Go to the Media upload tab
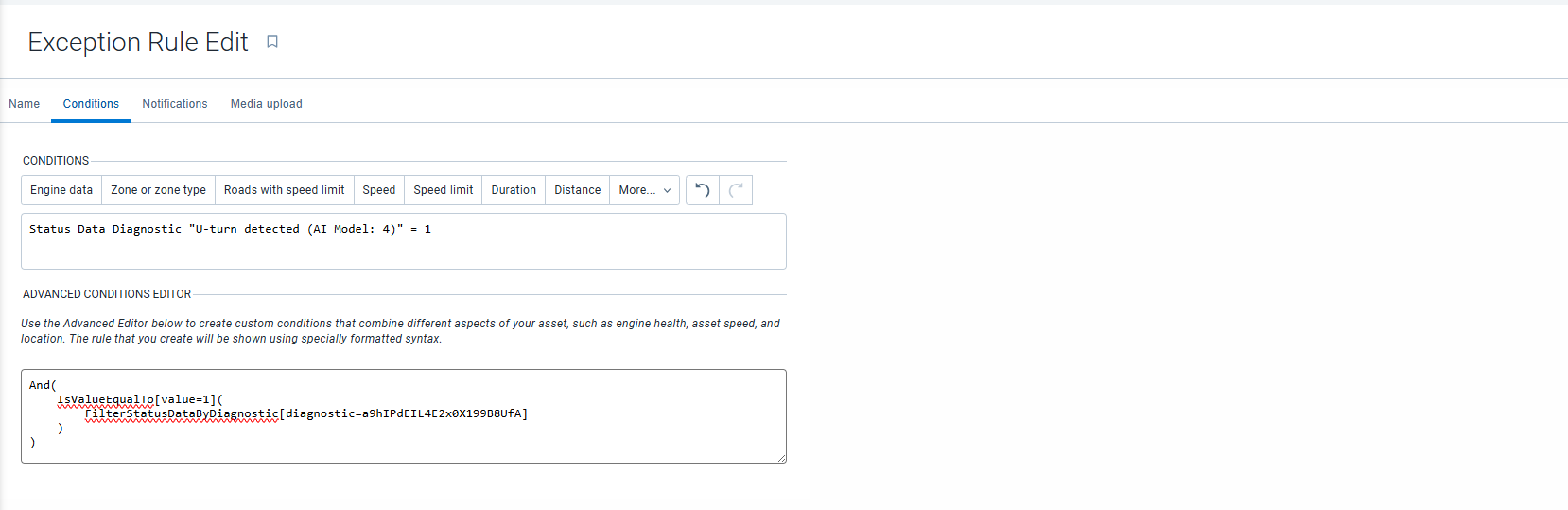The width and height of the screenshot is (1568, 510). 267,104
